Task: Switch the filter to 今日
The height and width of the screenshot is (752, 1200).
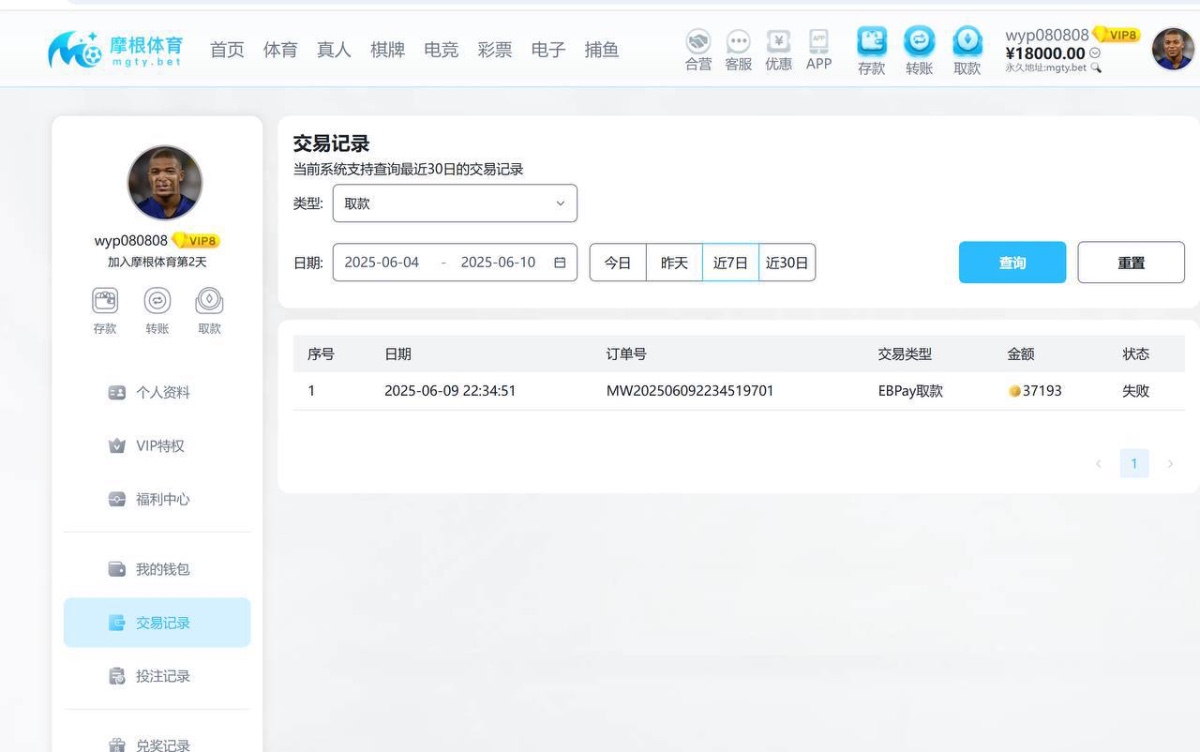Action: (618, 262)
